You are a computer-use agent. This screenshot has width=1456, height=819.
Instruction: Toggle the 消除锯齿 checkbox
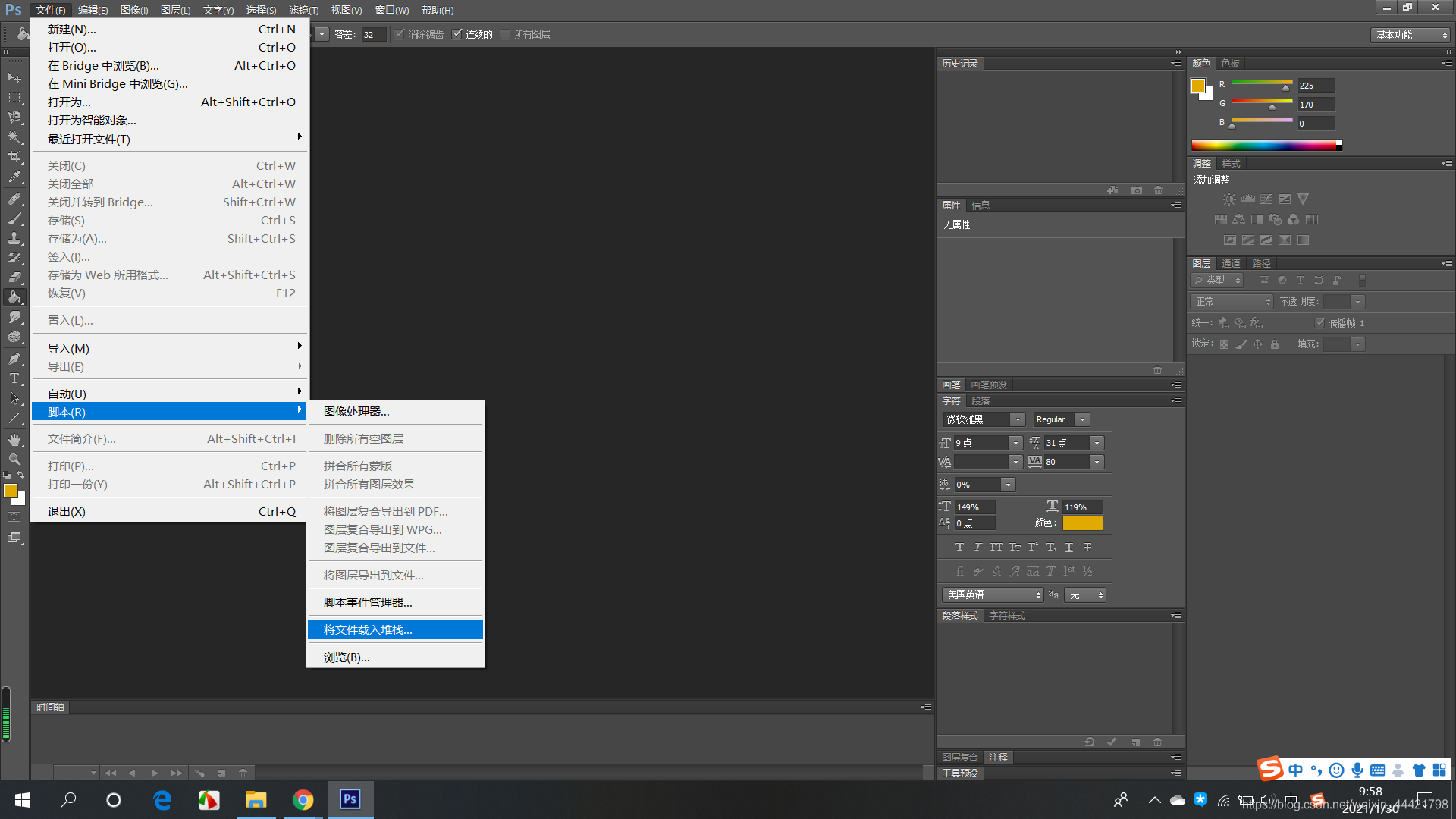pos(400,34)
